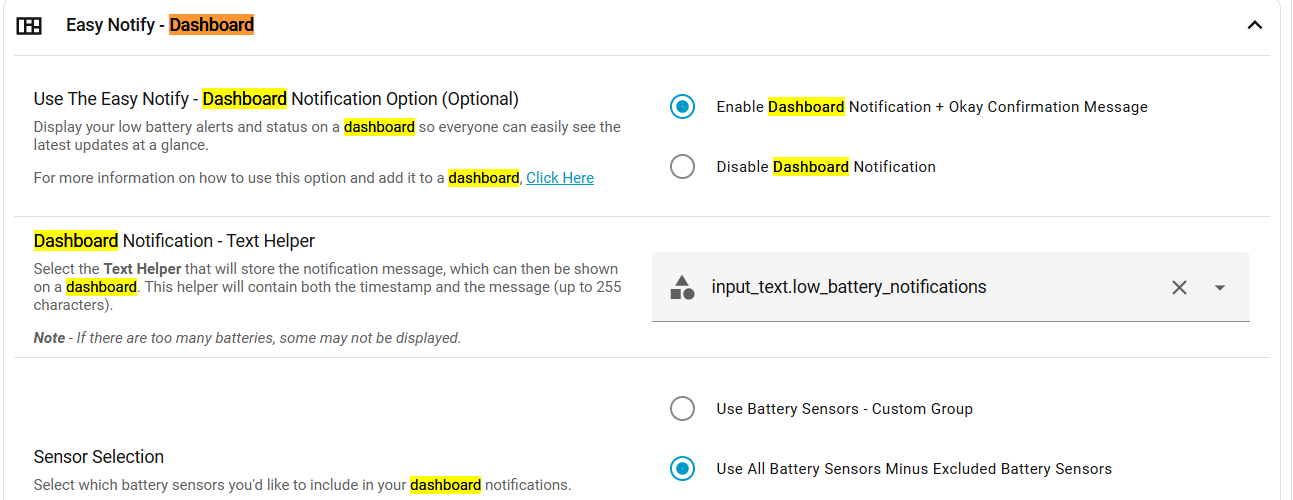Click the "Disable Dashboard Notification" label text

(x=826, y=167)
